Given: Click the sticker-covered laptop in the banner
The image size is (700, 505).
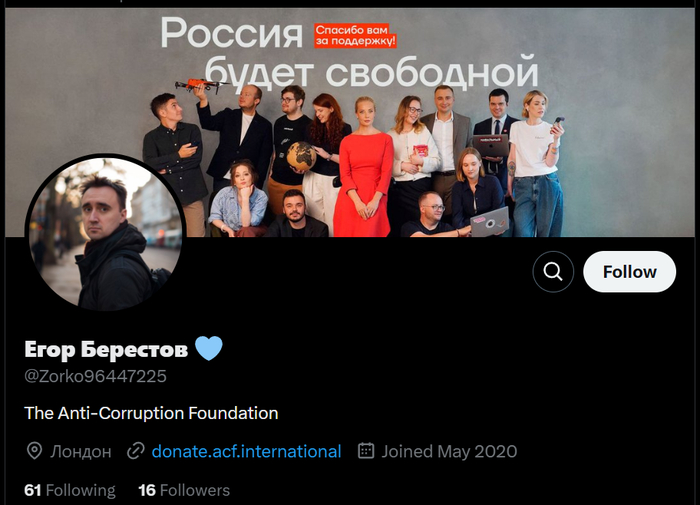Looking at the screenshot, I should 490,222.
